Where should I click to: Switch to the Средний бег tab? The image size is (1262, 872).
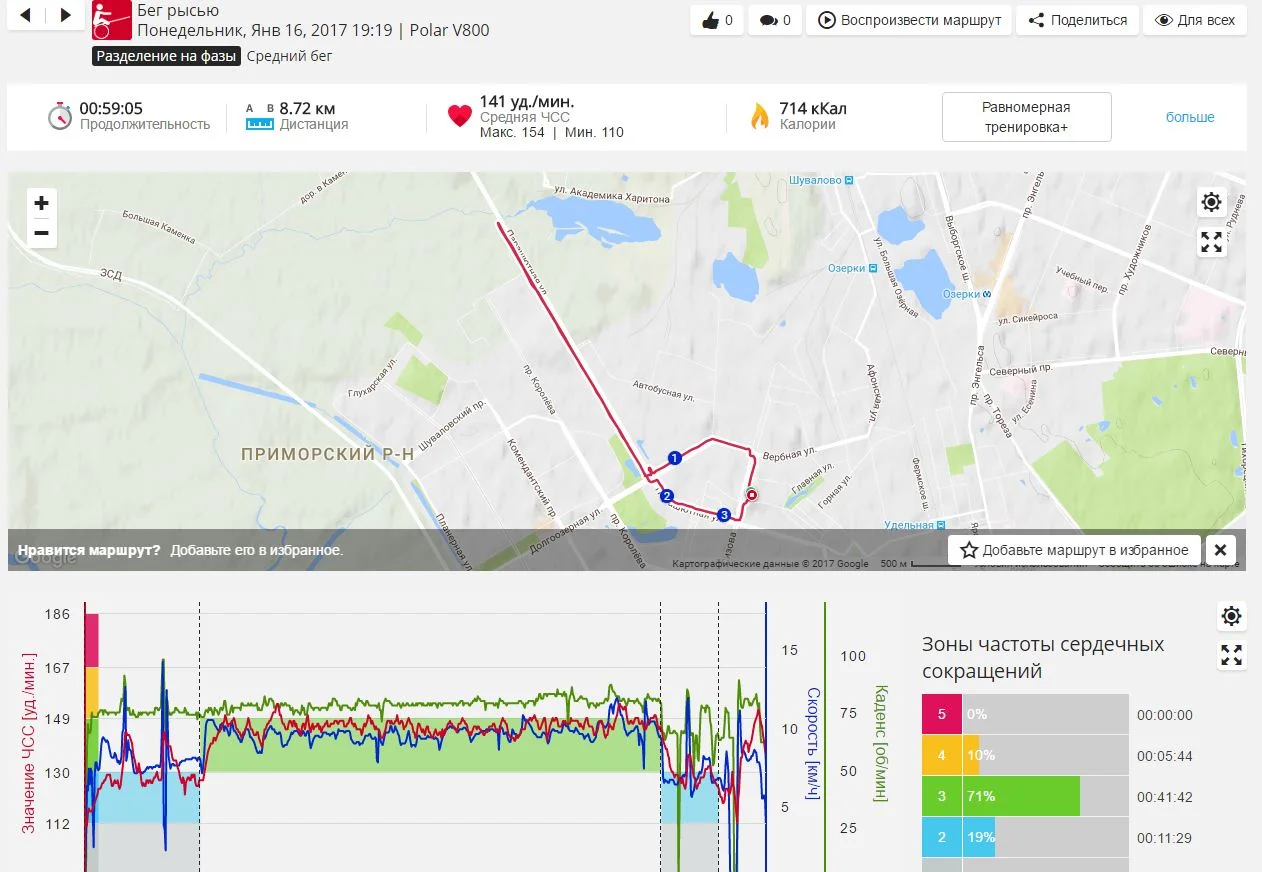[x=290, y=56]
